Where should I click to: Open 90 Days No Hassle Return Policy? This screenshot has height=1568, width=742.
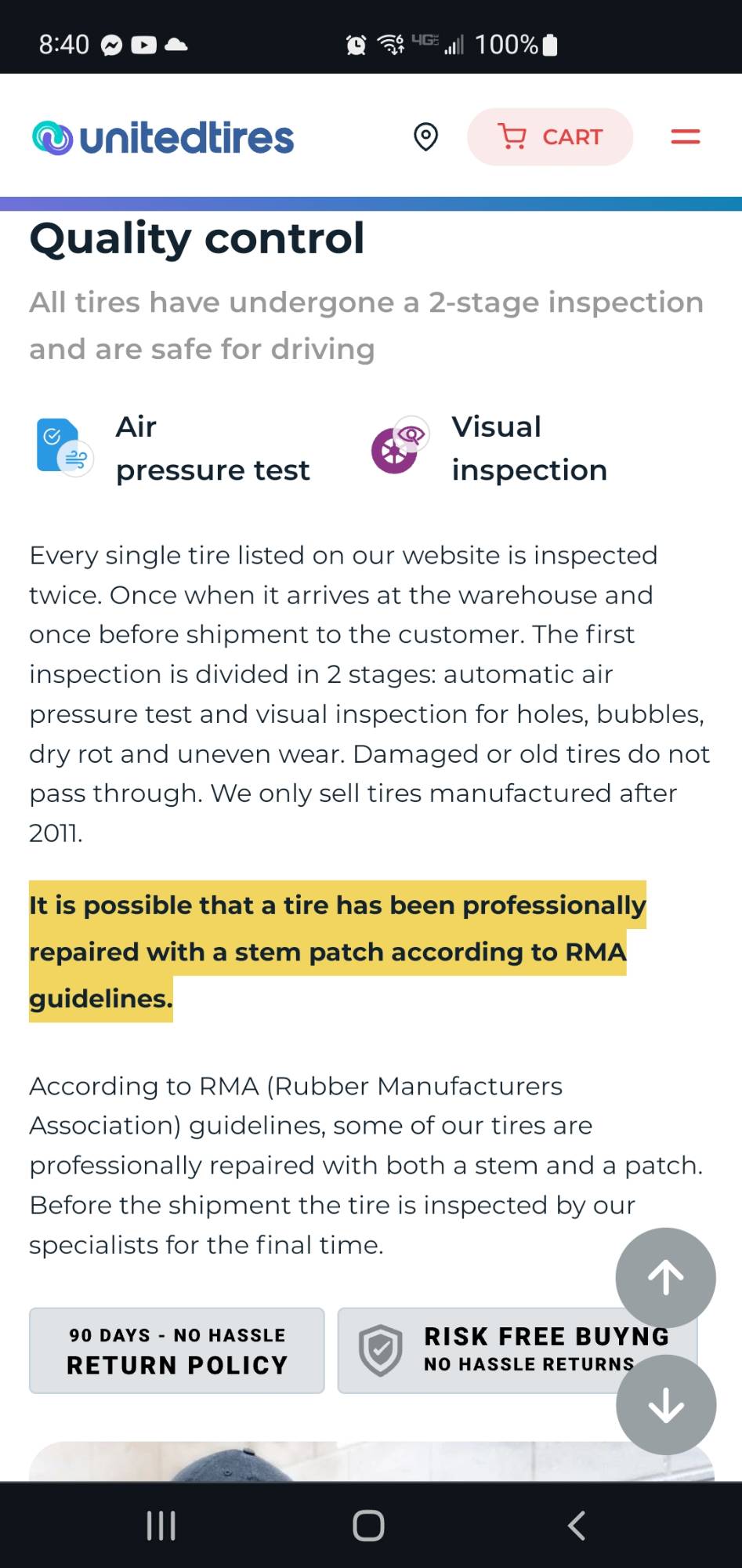177,1350
